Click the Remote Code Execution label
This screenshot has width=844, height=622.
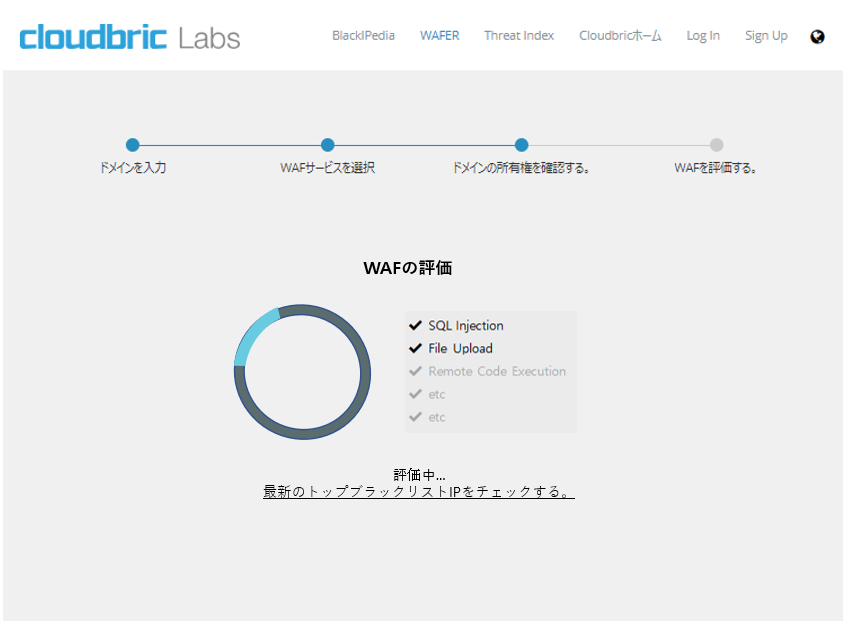[x=497, y=371]
